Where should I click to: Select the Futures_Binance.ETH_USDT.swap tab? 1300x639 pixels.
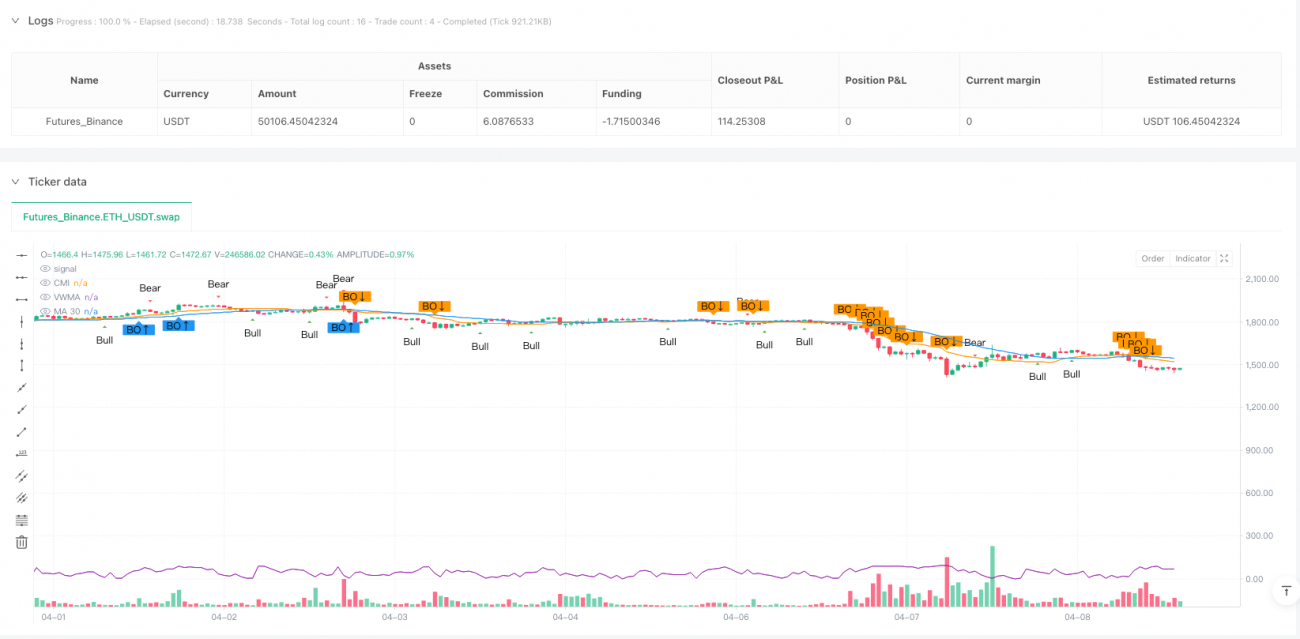[x=102, y=216]
